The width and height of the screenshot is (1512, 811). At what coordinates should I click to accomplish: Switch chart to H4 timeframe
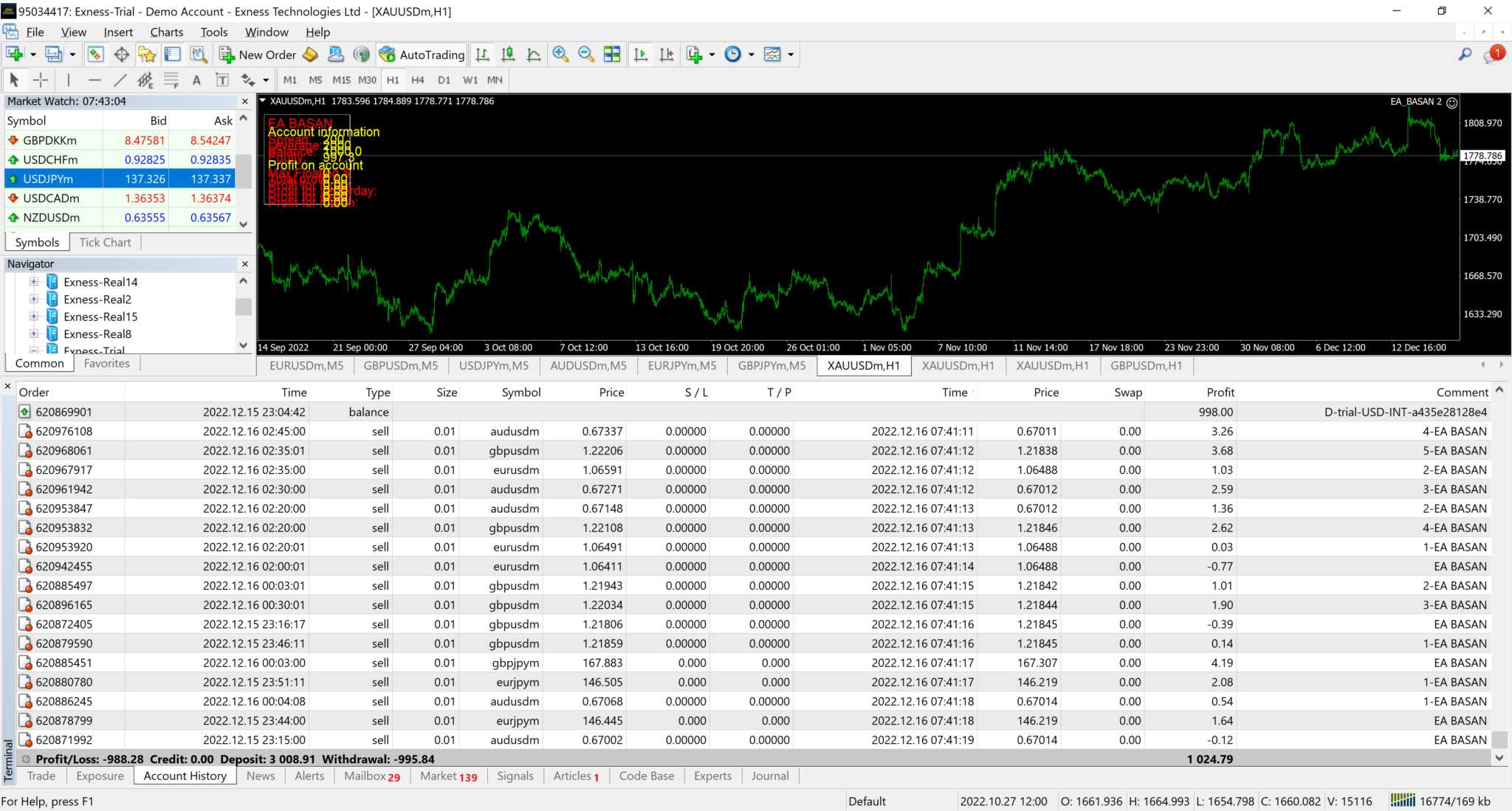[418, 80]
